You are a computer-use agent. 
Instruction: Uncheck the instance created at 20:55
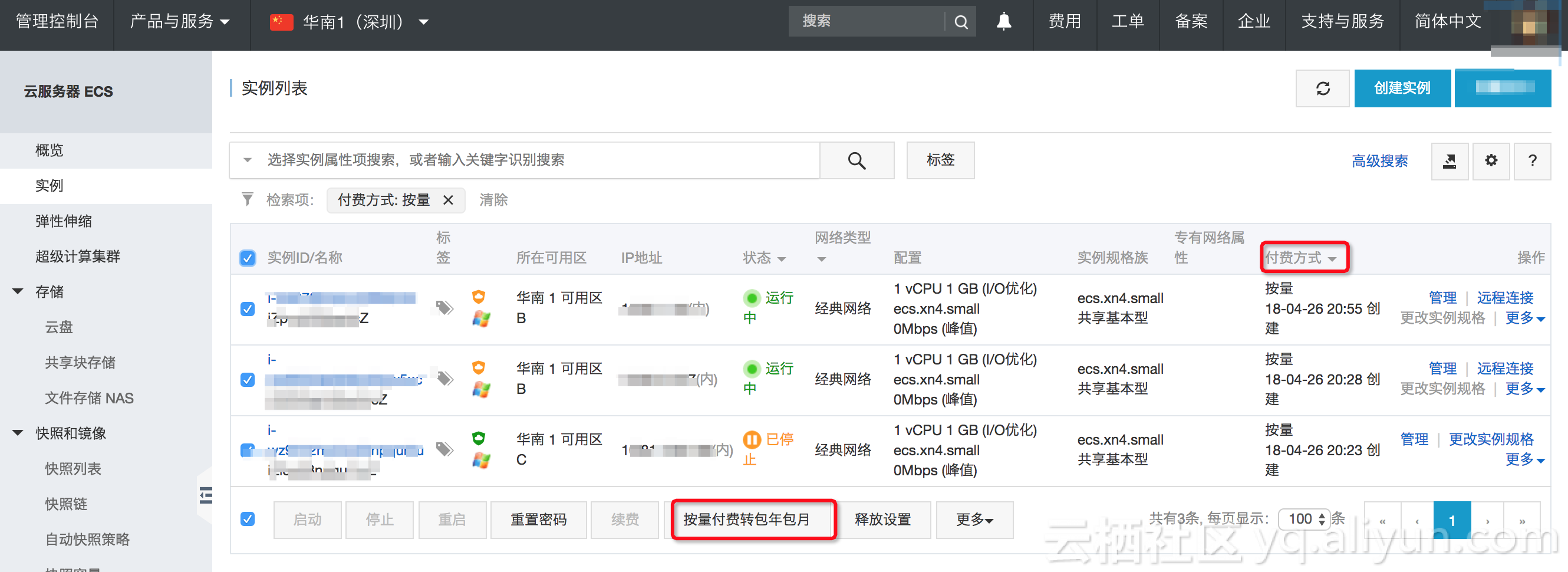[x=247, y=309]
